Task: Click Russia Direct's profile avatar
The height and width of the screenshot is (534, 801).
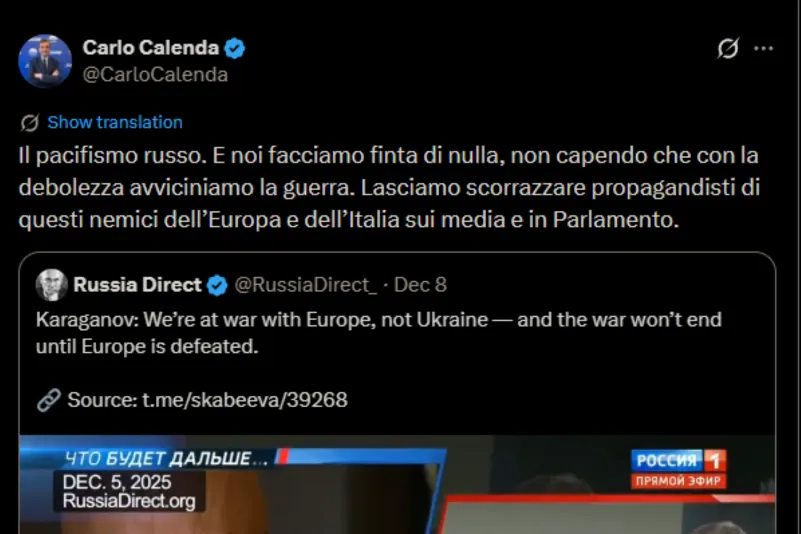Action: tap(52, 285)
